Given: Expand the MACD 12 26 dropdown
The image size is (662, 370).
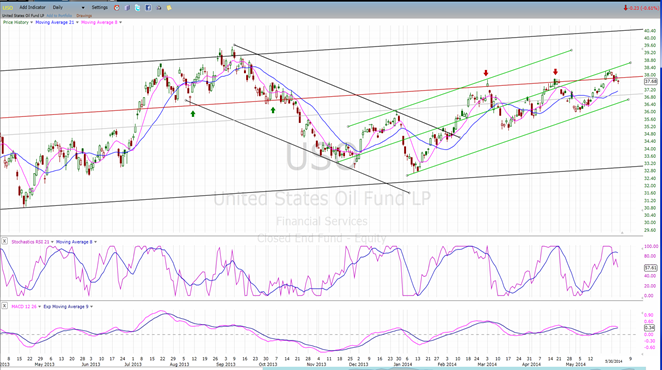Looking at the screenshot, I should pyautogui.click(x=40, y=307).
